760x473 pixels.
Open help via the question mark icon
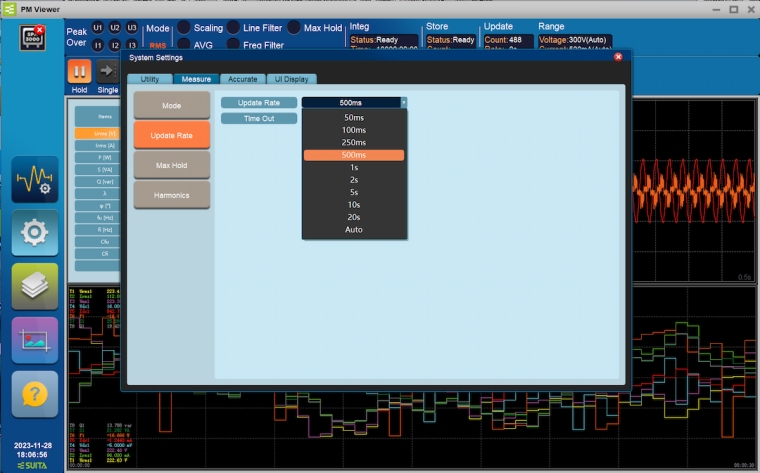pos(35,394)
